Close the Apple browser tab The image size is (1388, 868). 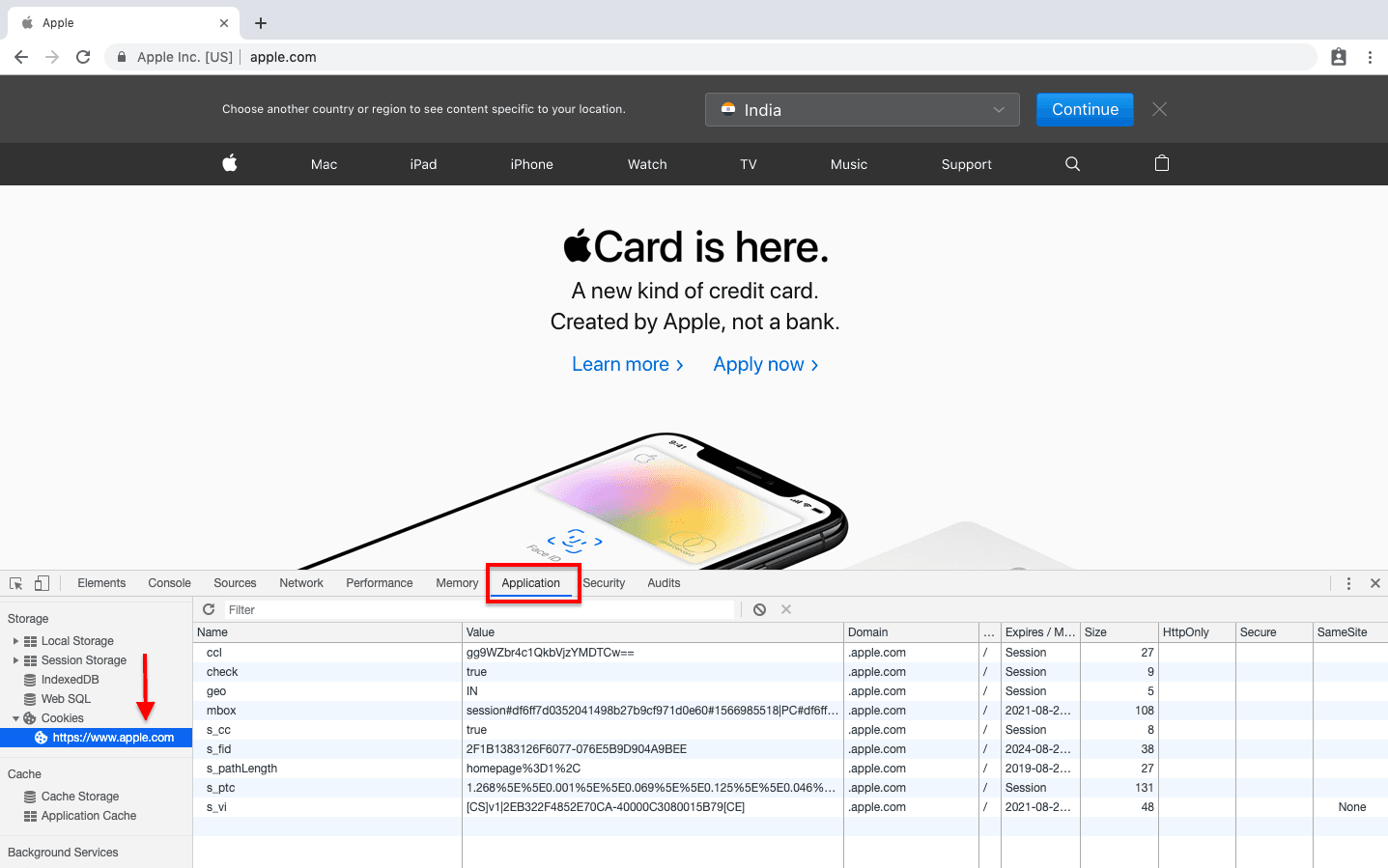point(224,23)
